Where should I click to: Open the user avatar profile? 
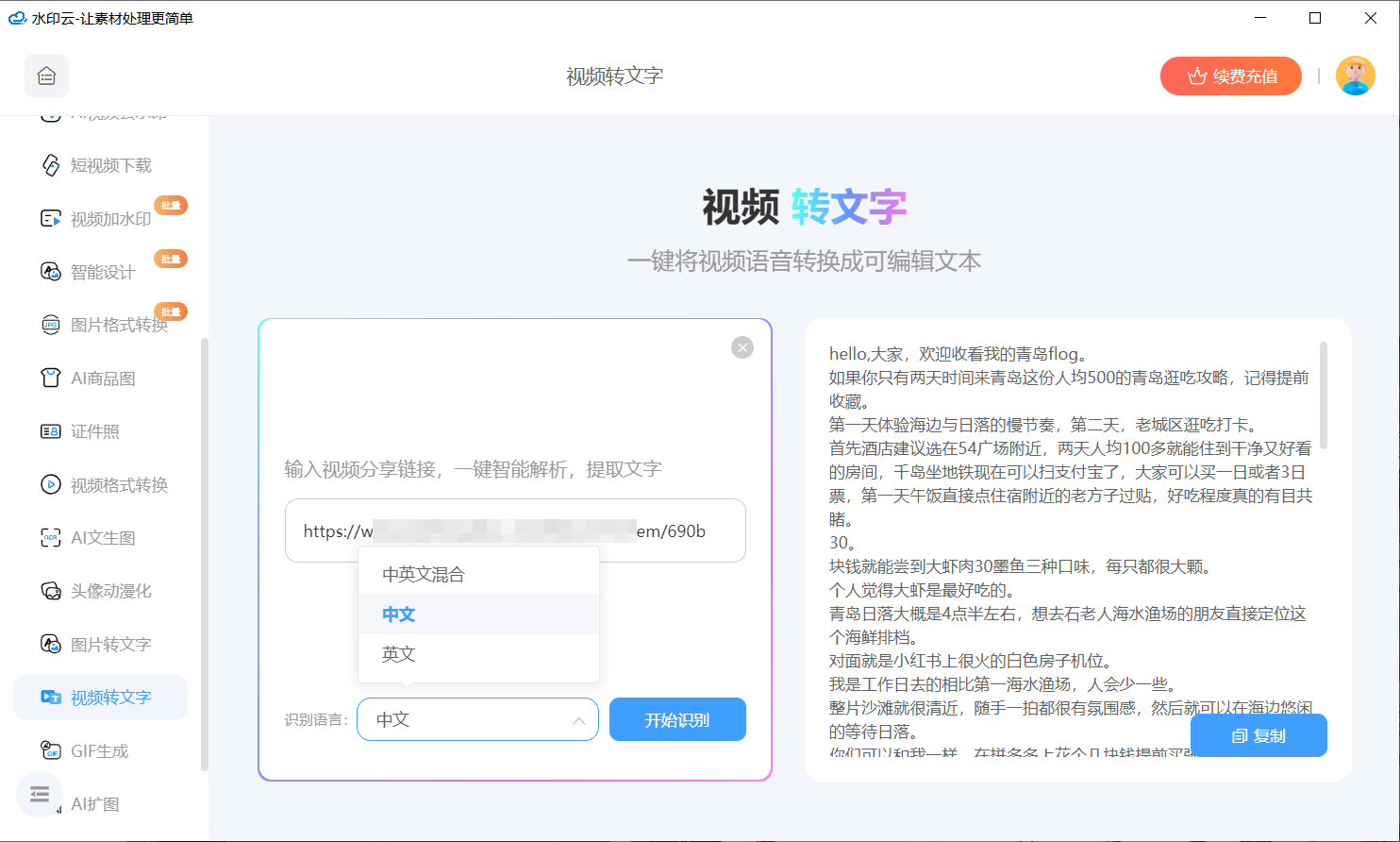1356,76
